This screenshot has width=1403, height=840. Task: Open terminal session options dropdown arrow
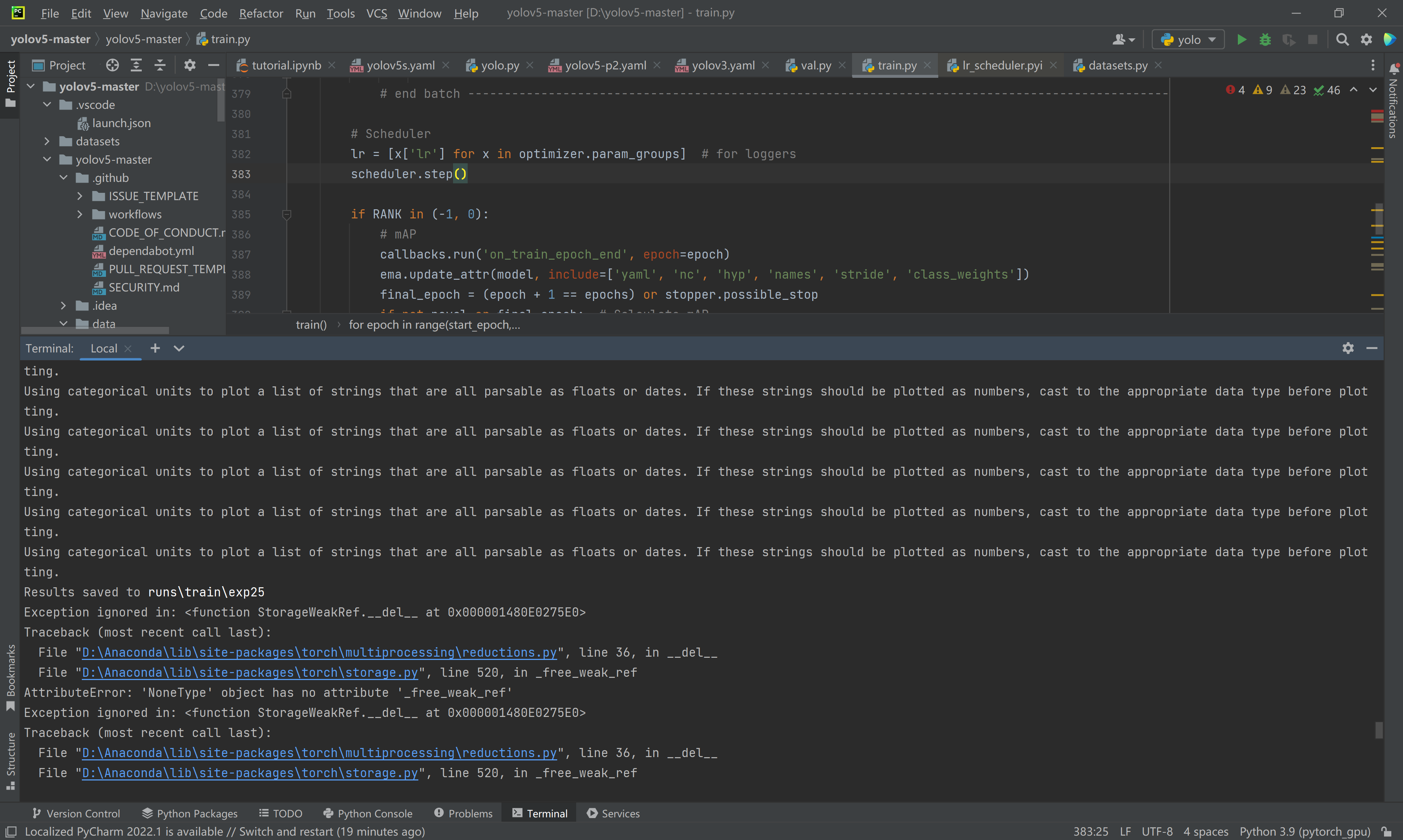pos(179,348)
